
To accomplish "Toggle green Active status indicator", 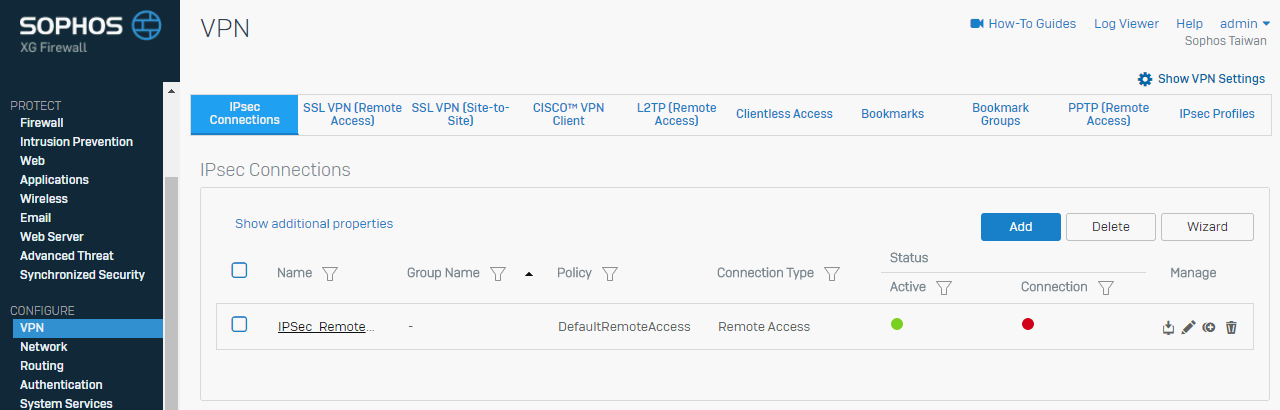I will pos(897,324).
